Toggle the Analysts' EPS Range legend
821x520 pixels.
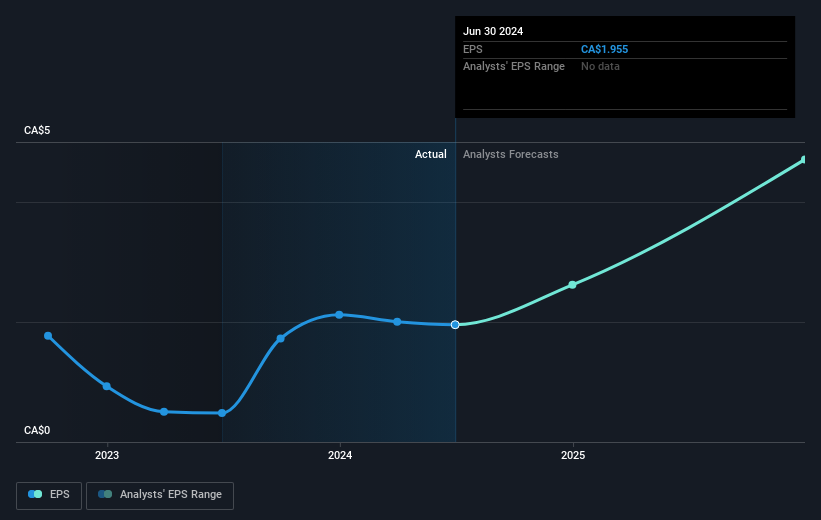[x=160, y=495]
